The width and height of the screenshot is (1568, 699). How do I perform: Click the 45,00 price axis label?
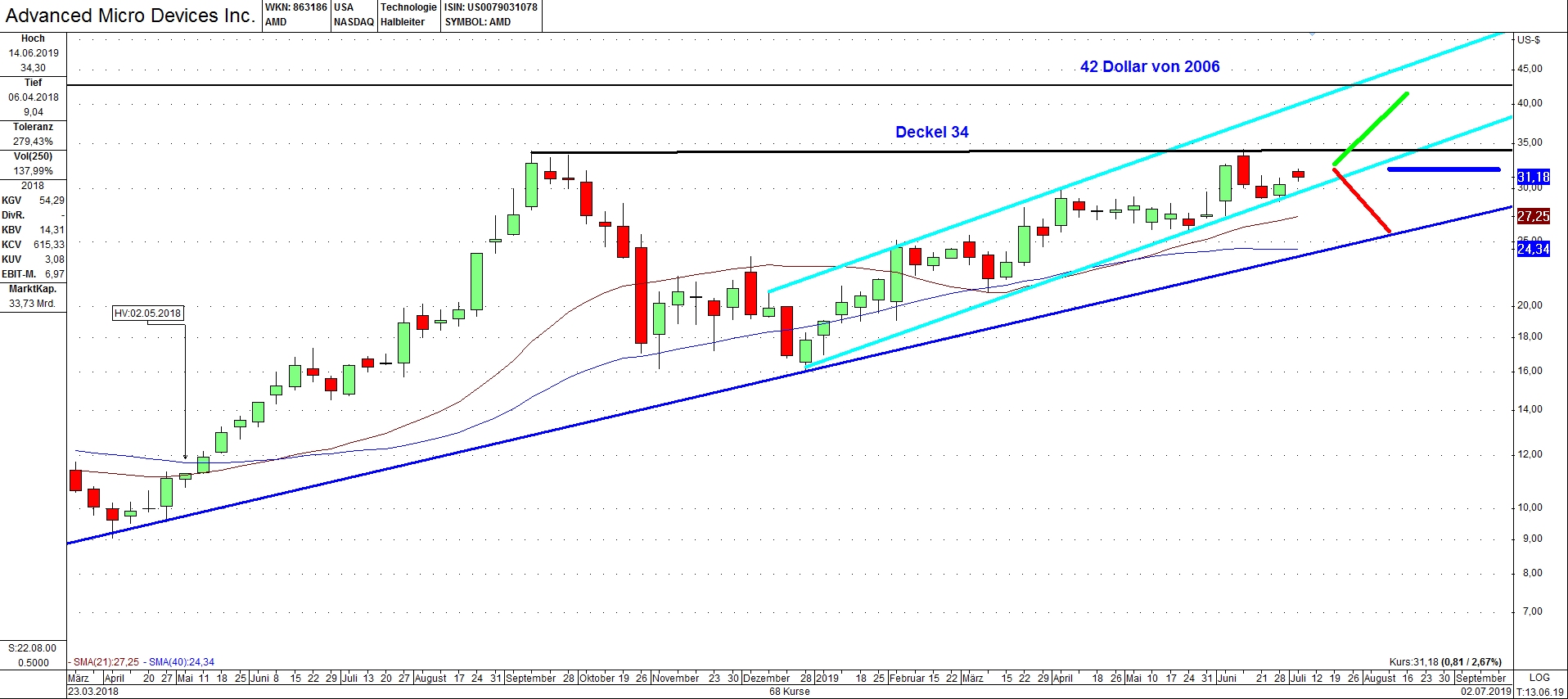[x=1530, y=69]
